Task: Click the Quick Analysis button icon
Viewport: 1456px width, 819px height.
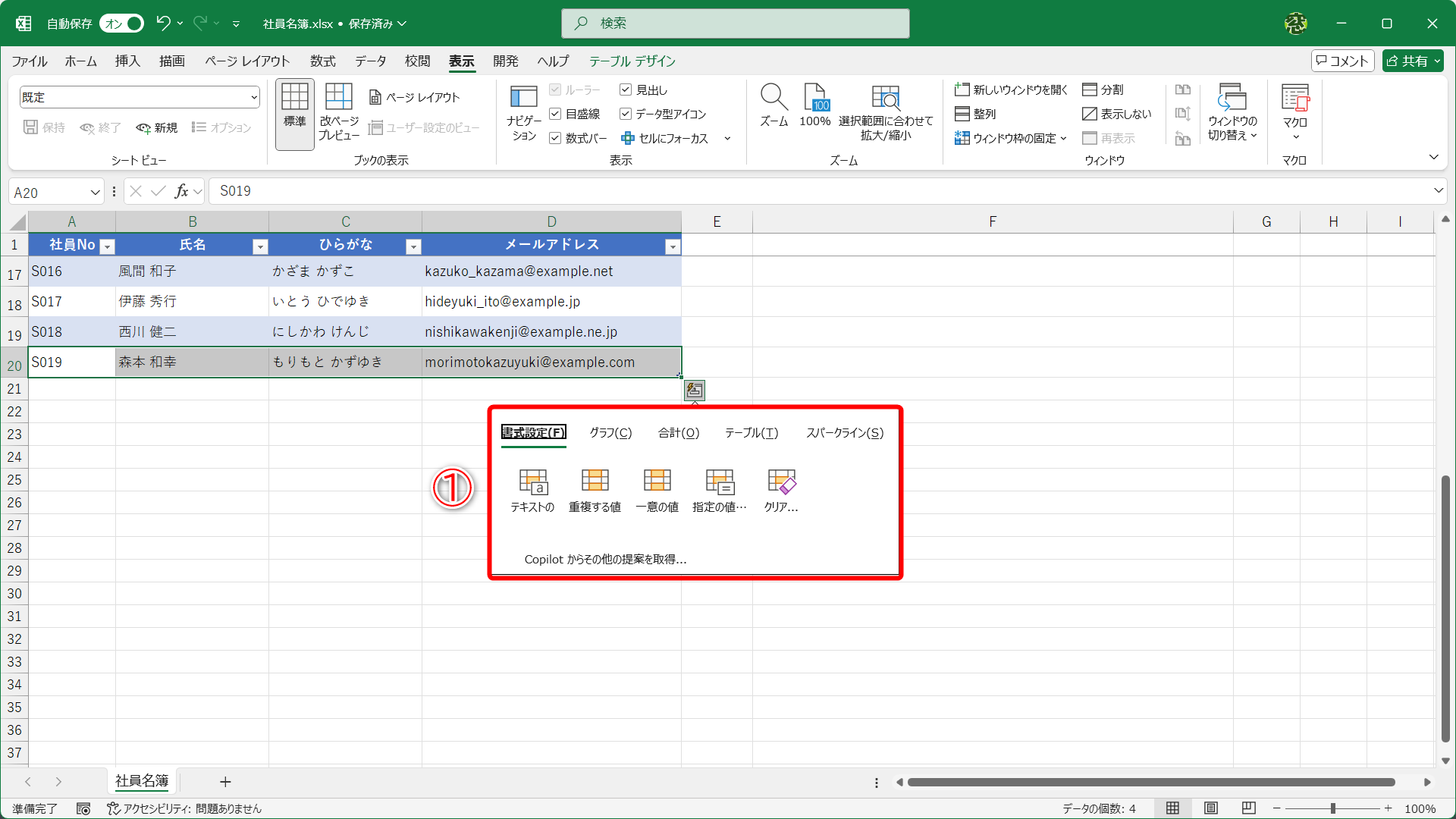Action: 695,391
